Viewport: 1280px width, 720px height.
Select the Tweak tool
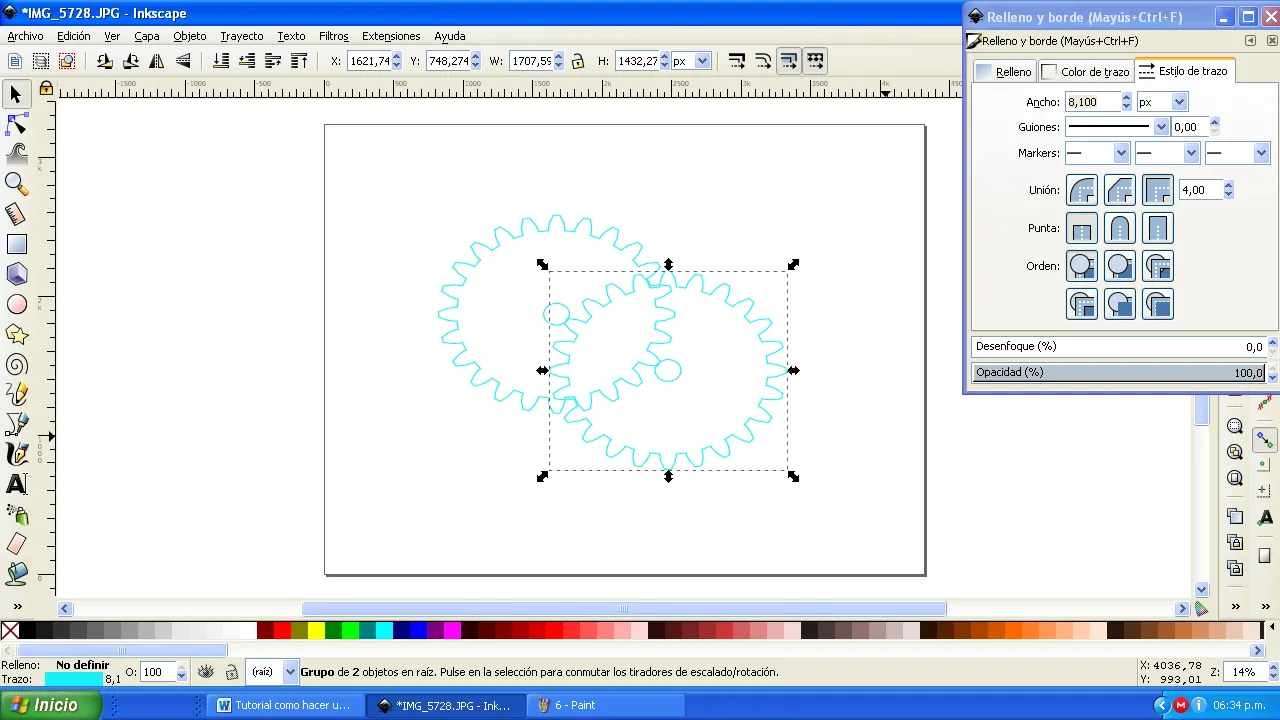[16, 154]
